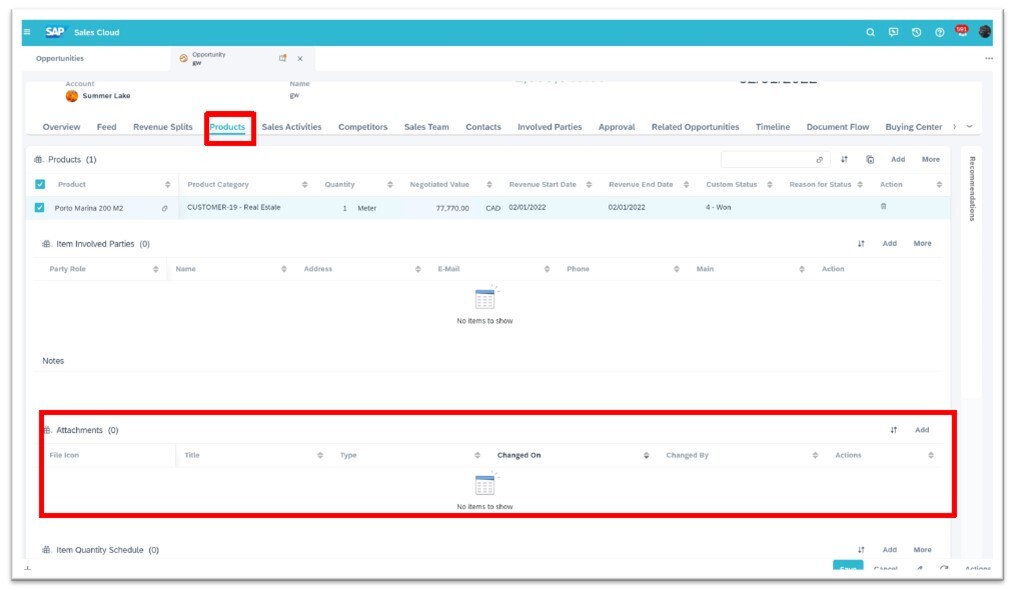Open the feedback chat icon in top bar
The height and width of the screenshot is (590, 1013).
(893, 32)
